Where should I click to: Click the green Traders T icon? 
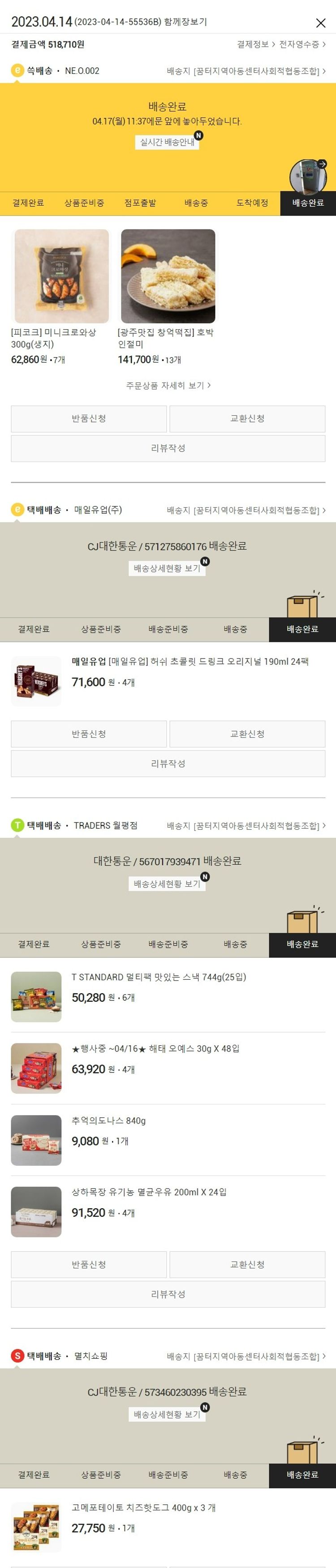click(17, 825)
